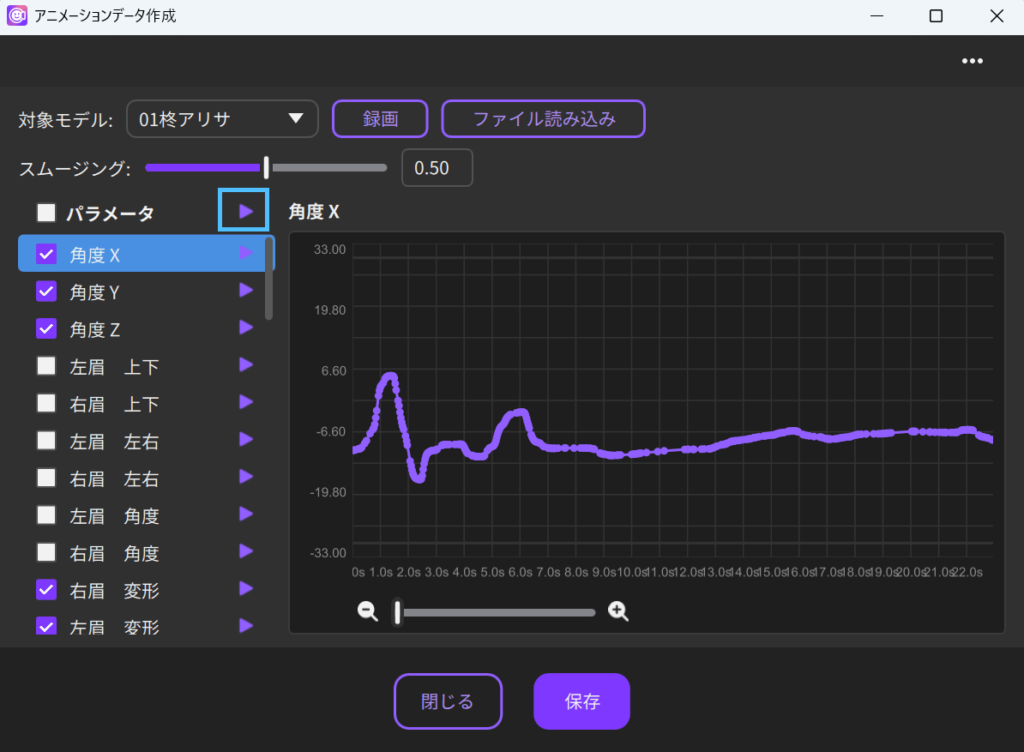Click the zoom in magnifier icon

[x=619, y=612]
